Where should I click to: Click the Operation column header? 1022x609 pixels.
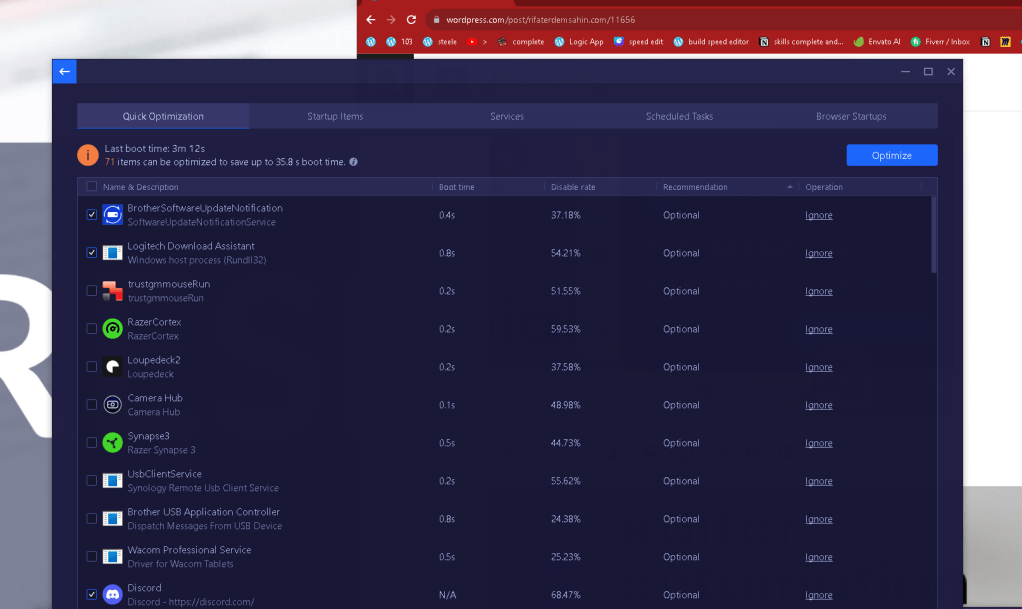pos(824,186)
